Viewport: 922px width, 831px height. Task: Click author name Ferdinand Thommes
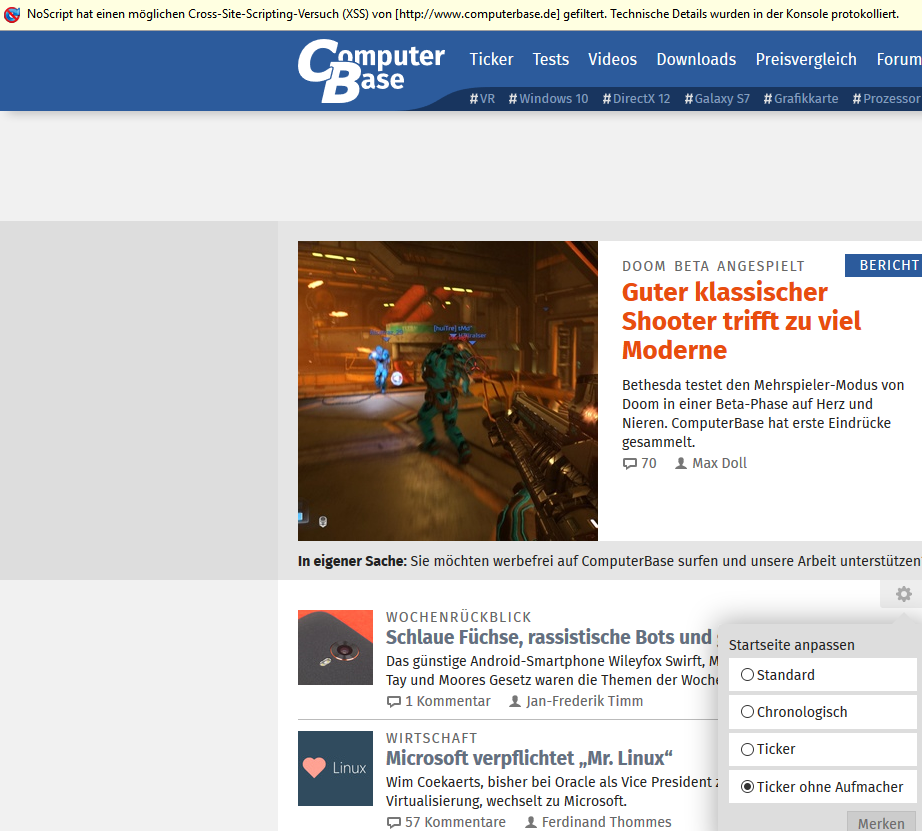[x=606, y=822]
